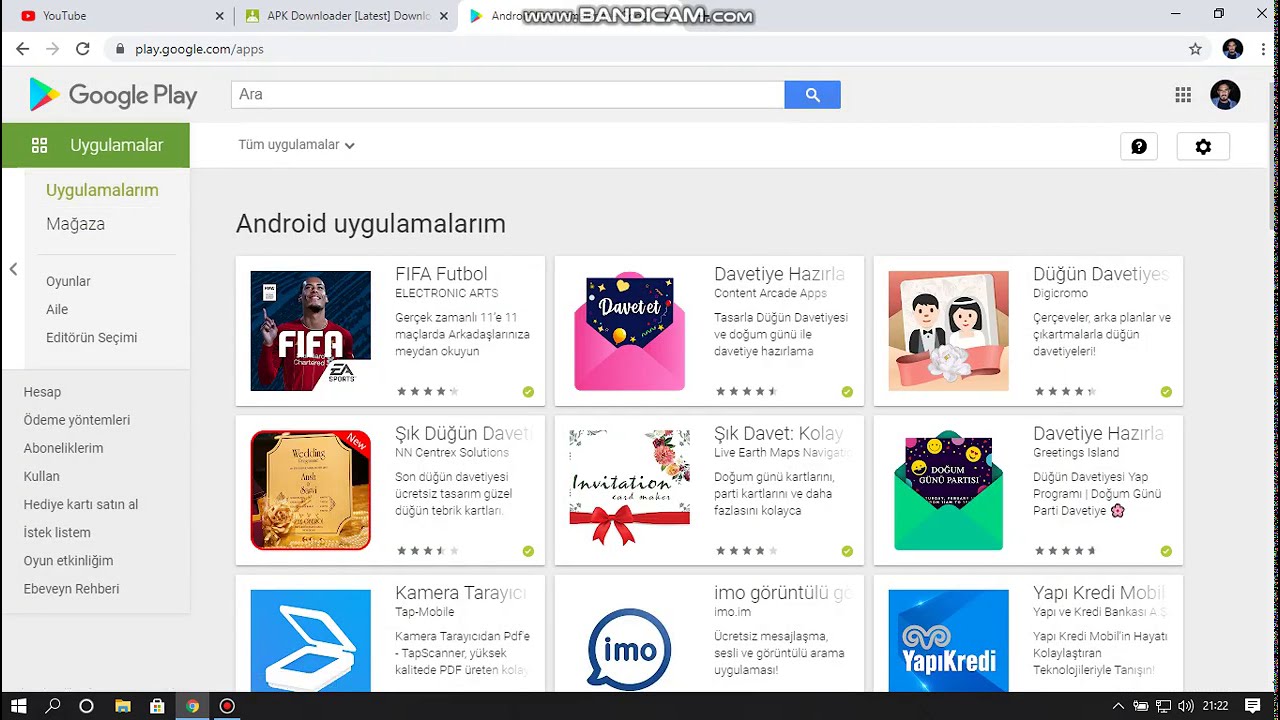Open the Bandicam recorder taskbar icon
1280x720 pixels.
pyautogui.click(x=227, y=706)
